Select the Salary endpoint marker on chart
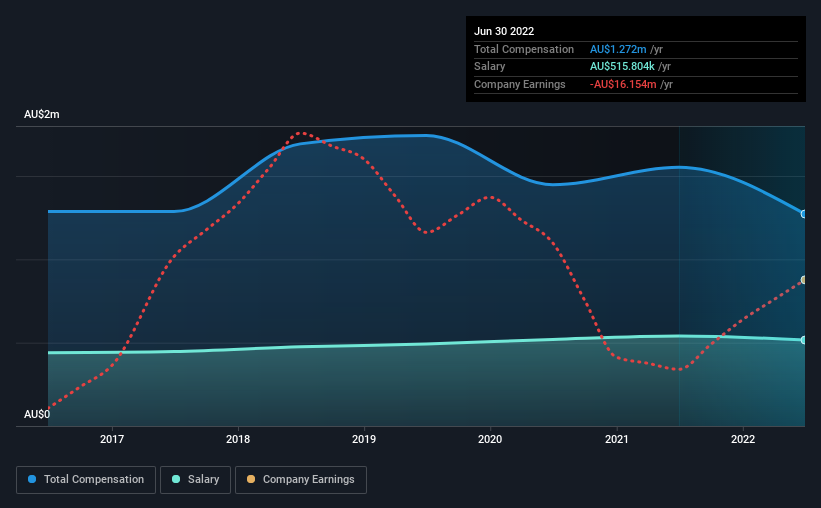The width and height of the screenshot is (821, 508). pos(803,340)
